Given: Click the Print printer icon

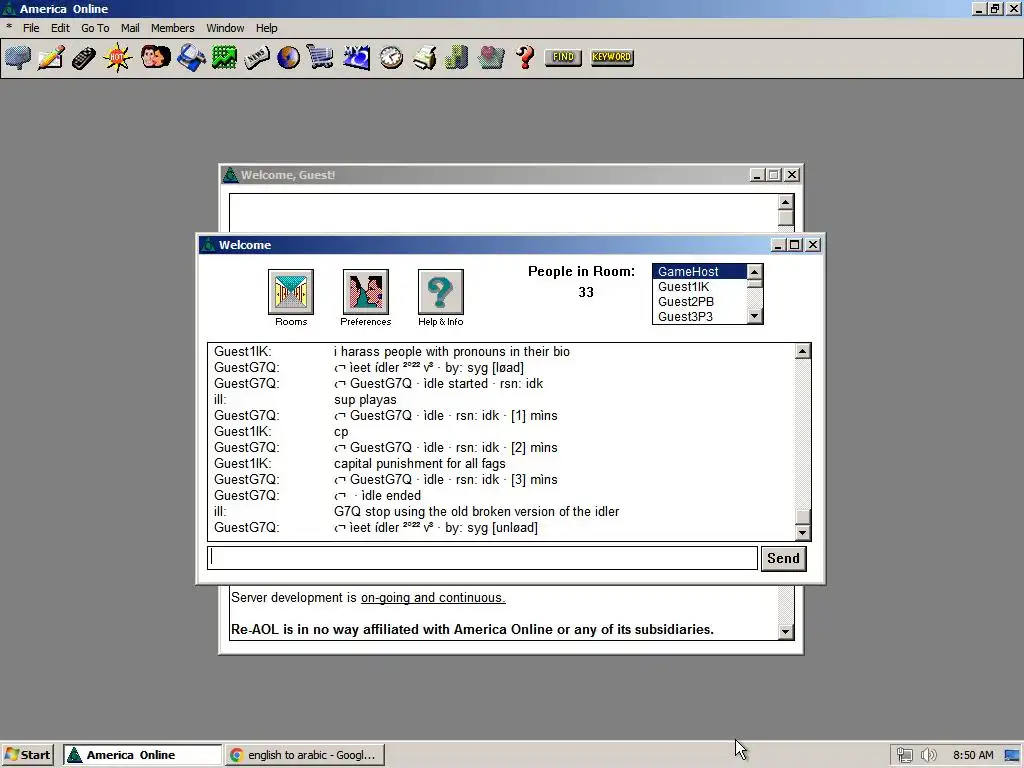Looking at the screenshot, I should (424, 57).
